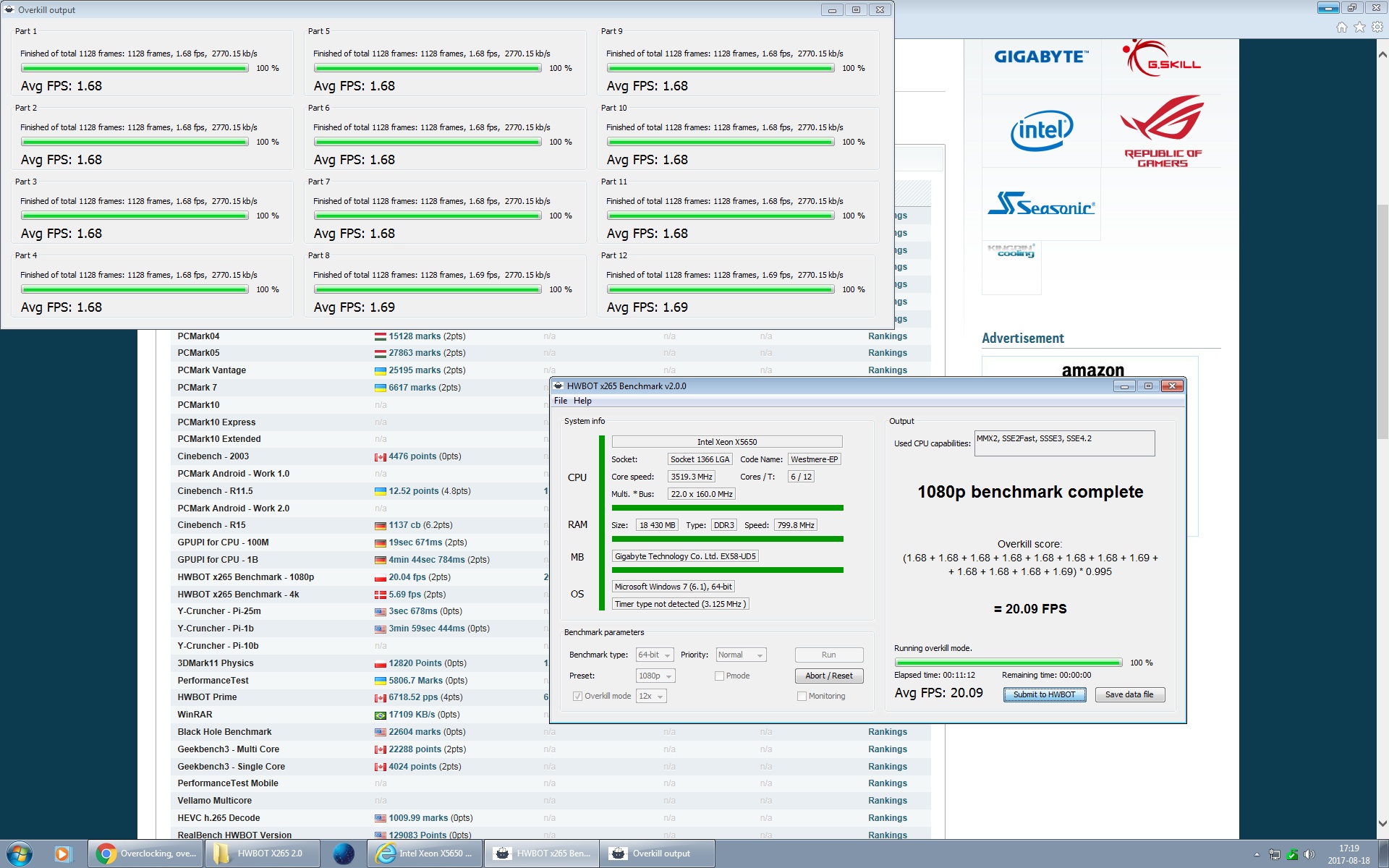Click the overkill mode progress bar
The width and height of the screenshot is (1389, 868).
point(1008,663)
